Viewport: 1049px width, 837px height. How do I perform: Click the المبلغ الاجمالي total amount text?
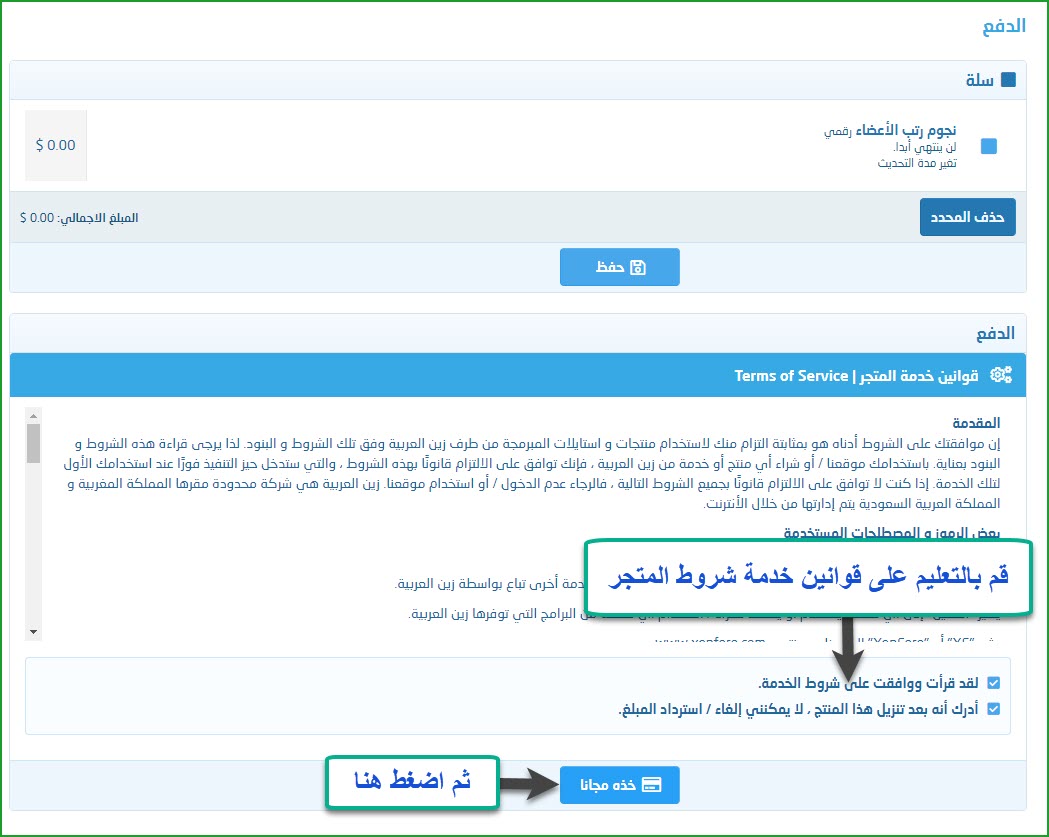pos(79,217)
